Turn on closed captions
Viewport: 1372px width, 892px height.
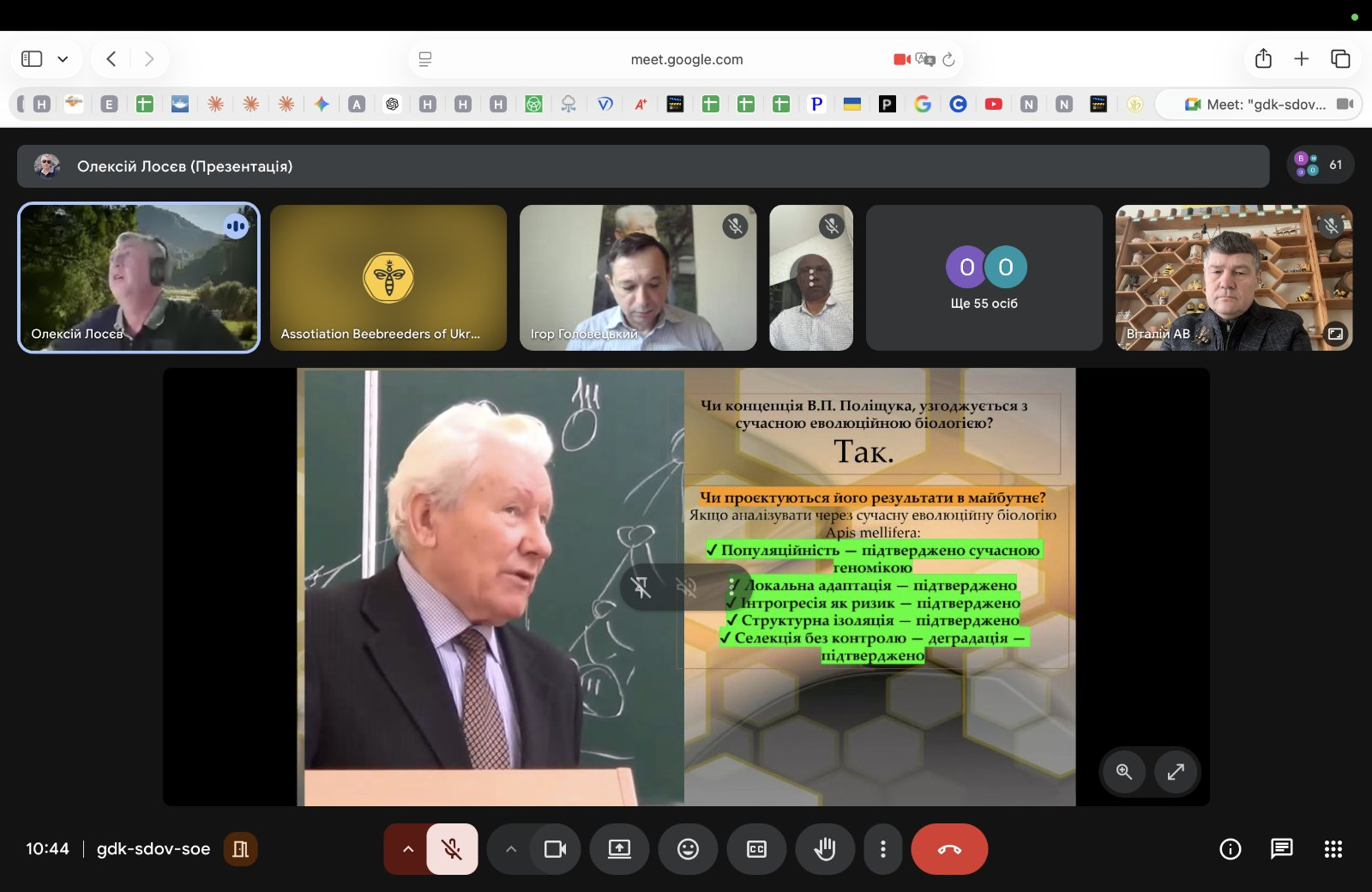point(756,849)
